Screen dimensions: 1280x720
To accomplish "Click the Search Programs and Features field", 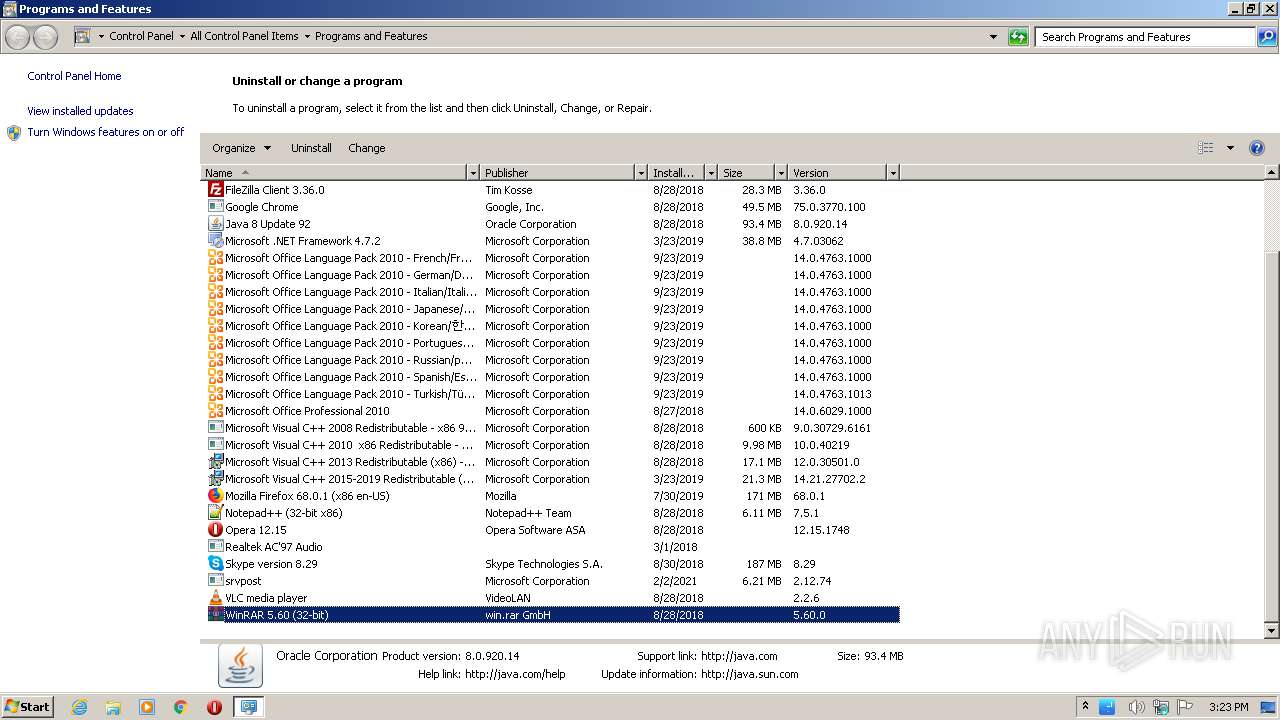I will pos(1145,37).
